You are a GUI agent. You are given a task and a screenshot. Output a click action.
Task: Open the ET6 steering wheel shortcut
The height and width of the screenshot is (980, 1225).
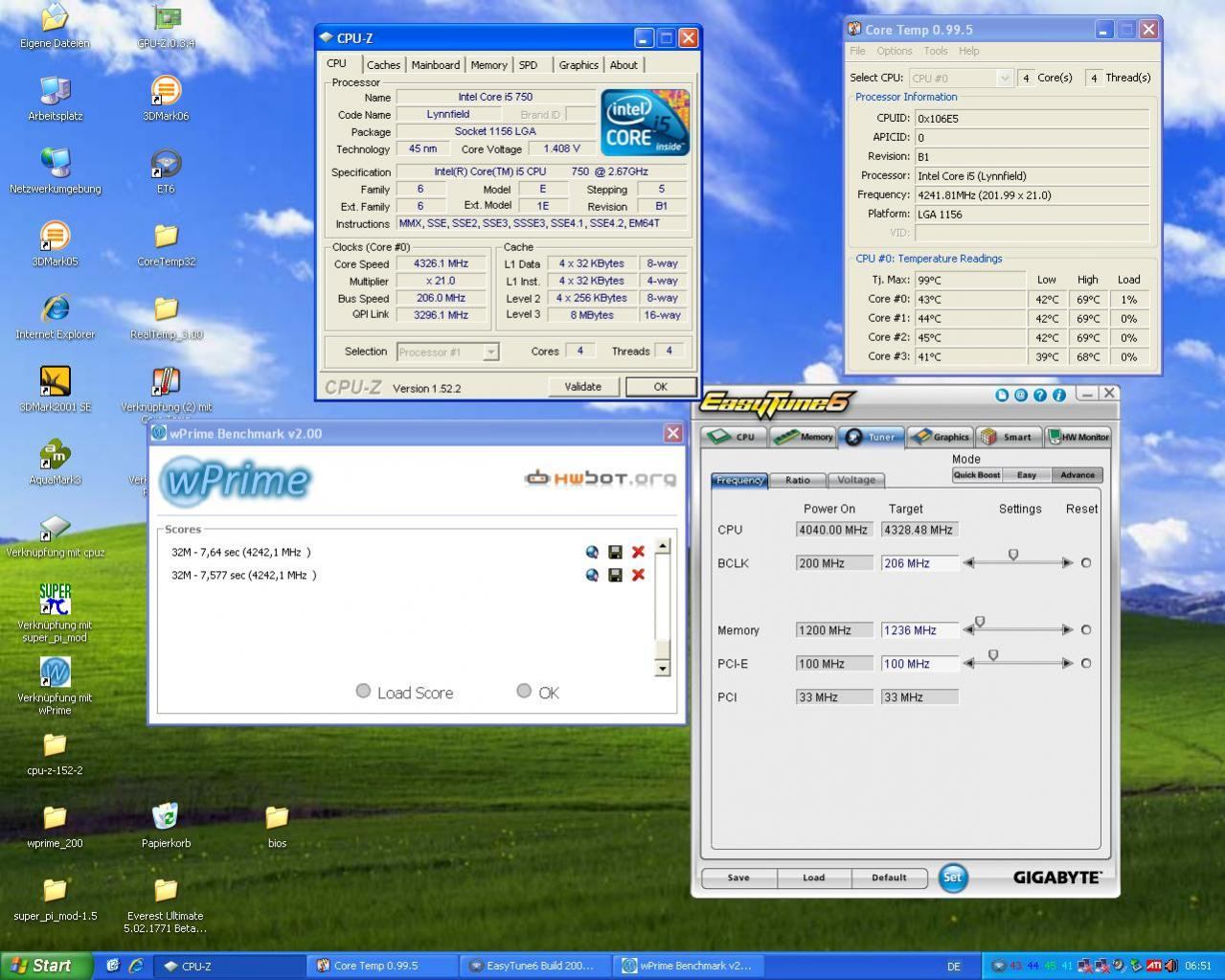tap(166, 163)
